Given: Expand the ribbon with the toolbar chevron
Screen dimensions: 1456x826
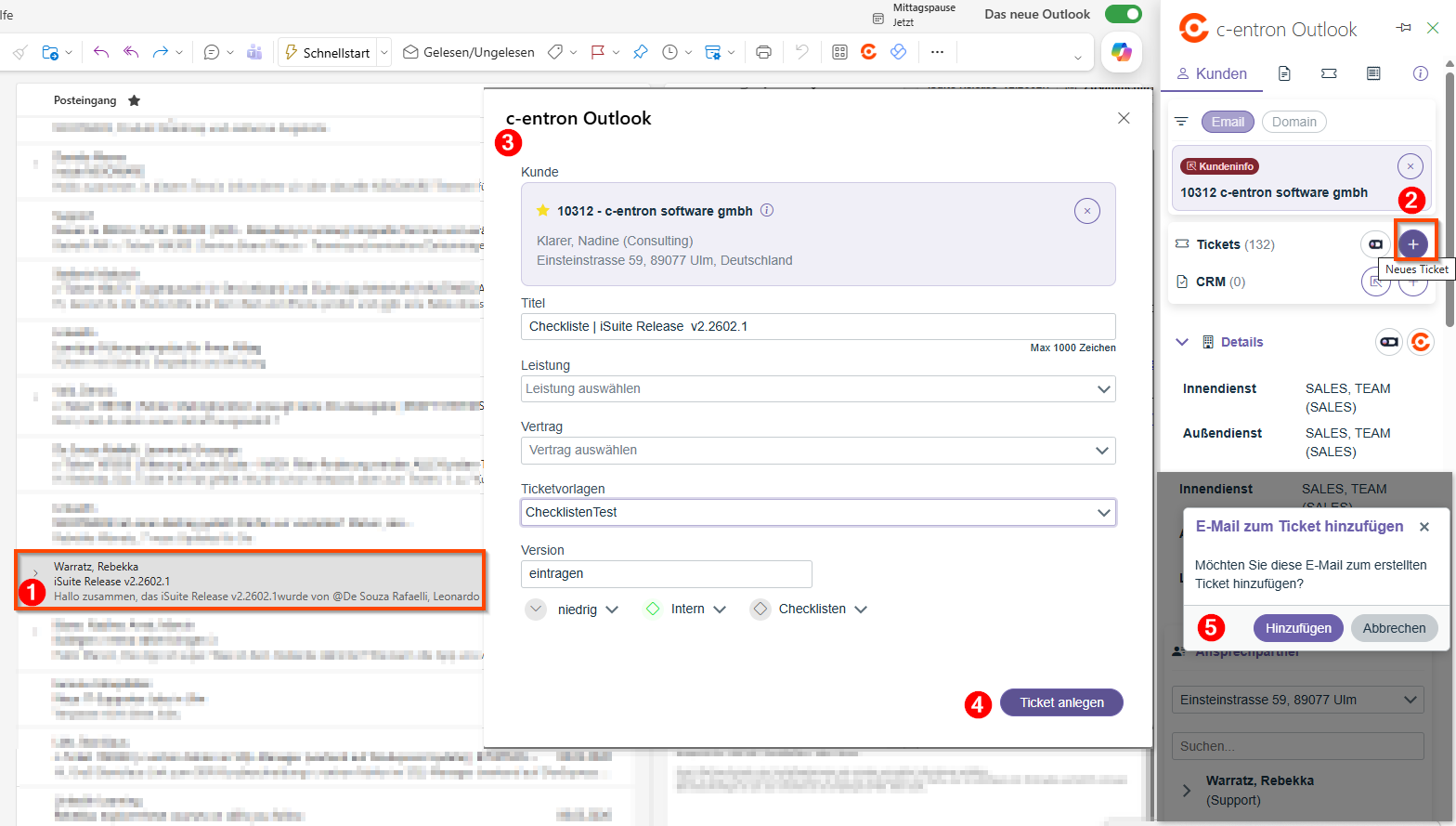Looking at the screenshot, I should point(1078,58).
